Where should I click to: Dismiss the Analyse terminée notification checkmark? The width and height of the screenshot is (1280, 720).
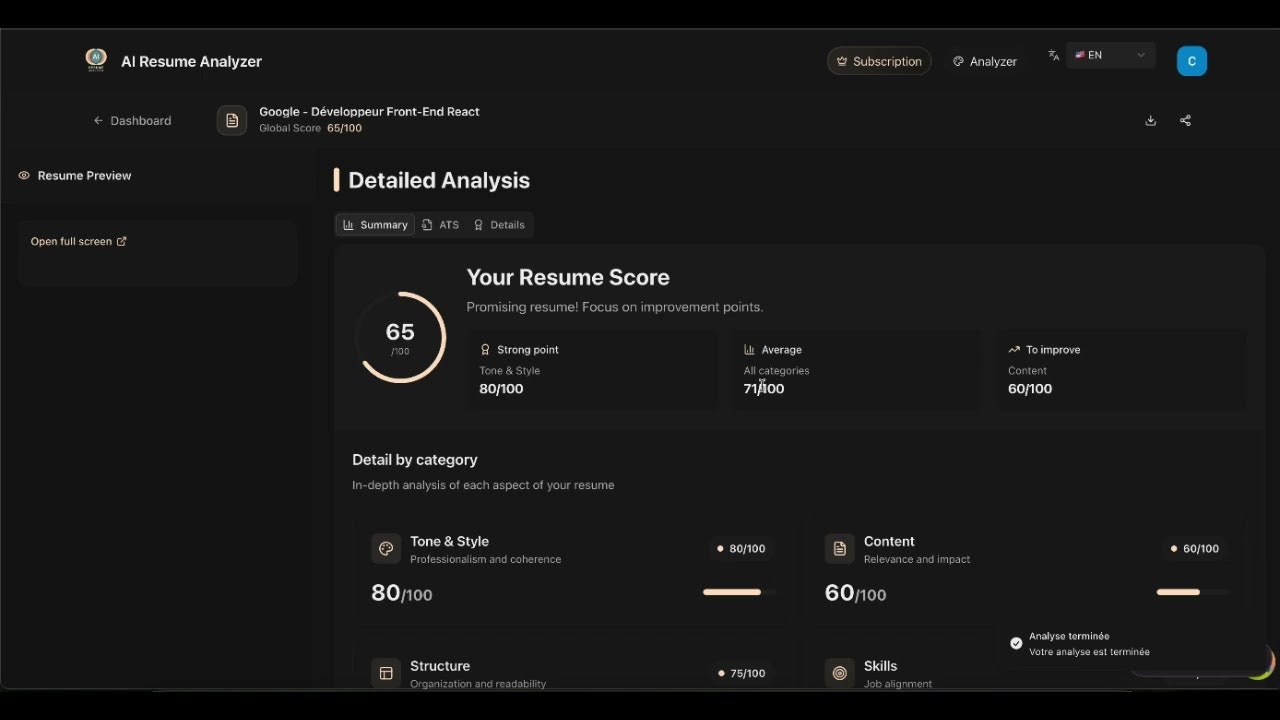[x=1017, y=643]
